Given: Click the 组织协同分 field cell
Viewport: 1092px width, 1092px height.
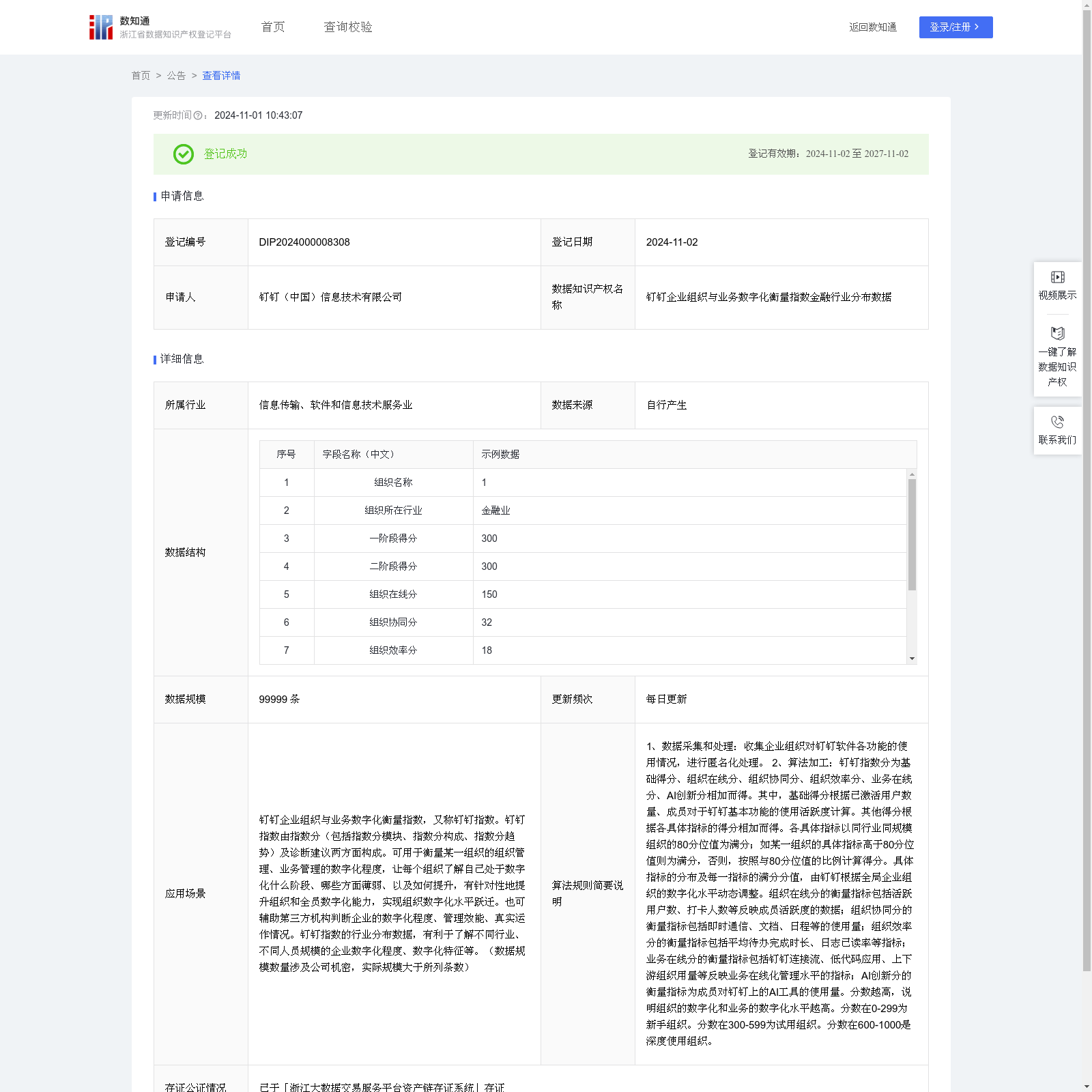Looking at the screenshot, I should 393,622.
